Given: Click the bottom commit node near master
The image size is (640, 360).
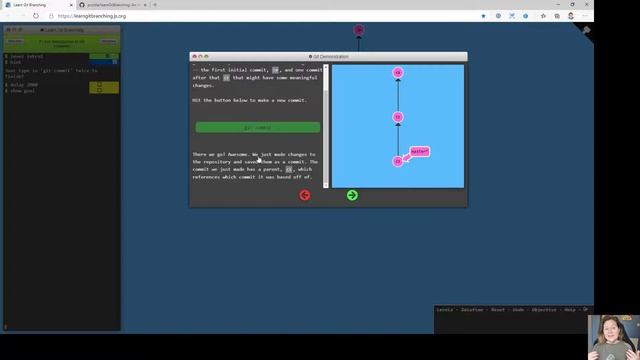Looking at the screenshot, I should pos(398,161).
